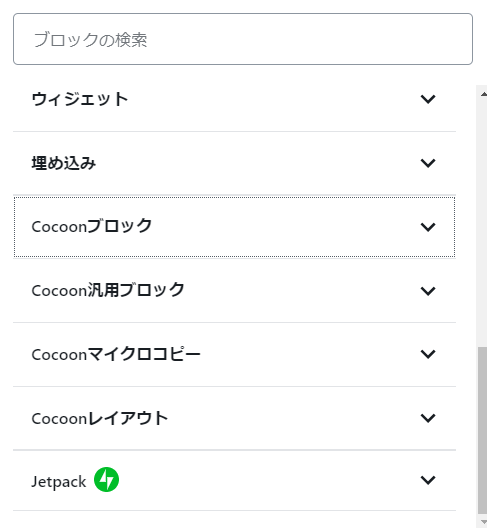Expand the Cocoonレイアウト category

tap(100, 418)
